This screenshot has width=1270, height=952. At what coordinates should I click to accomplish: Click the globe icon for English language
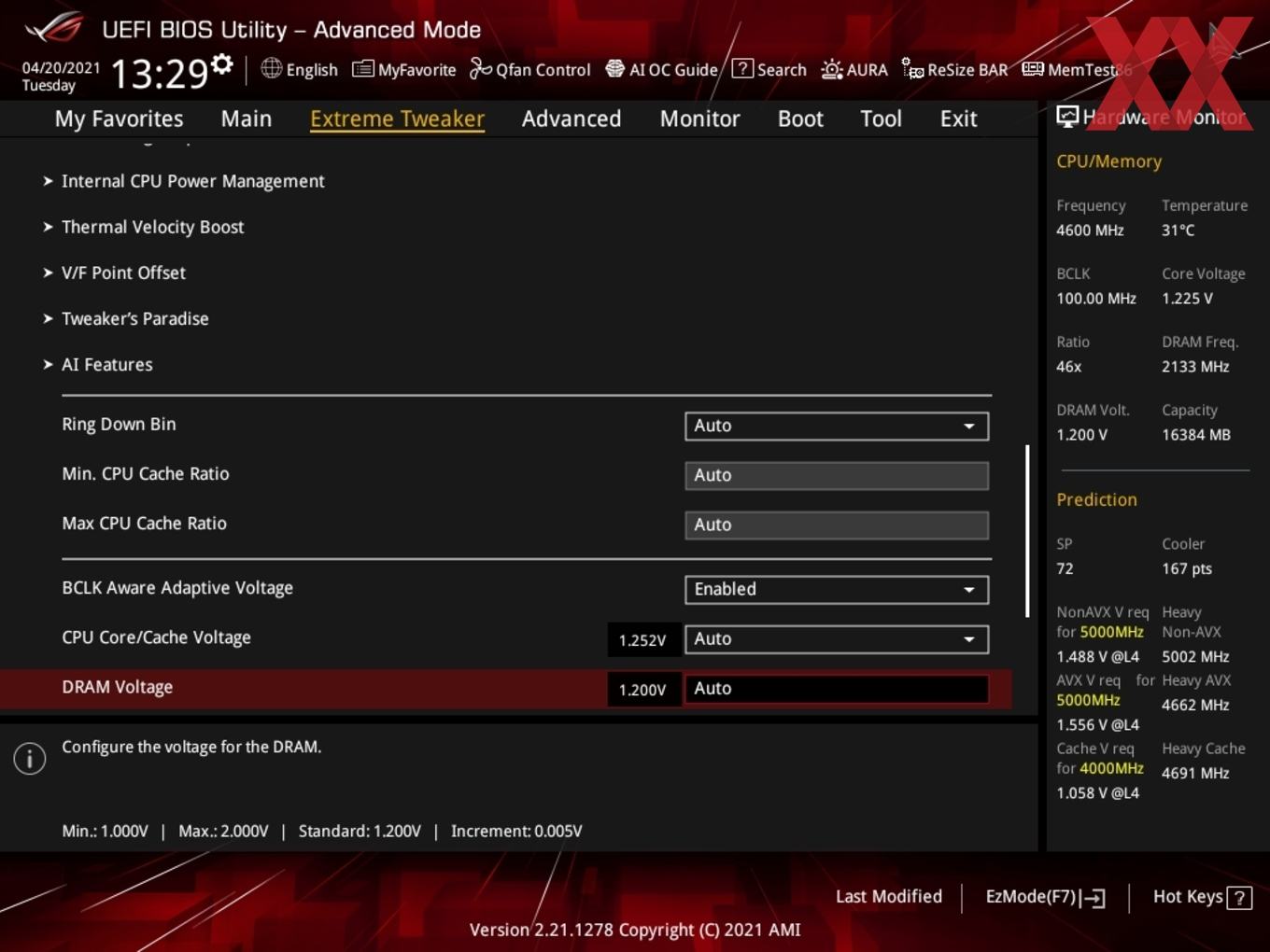271,68
